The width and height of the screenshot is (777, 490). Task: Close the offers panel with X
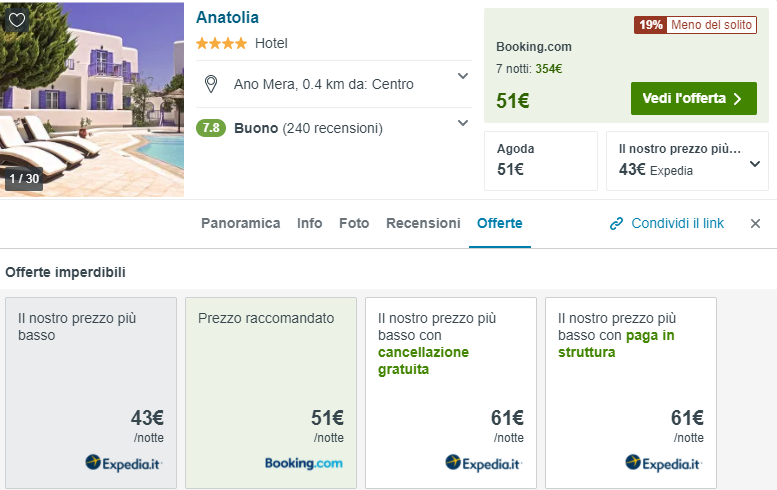click(x=755, y=224)
